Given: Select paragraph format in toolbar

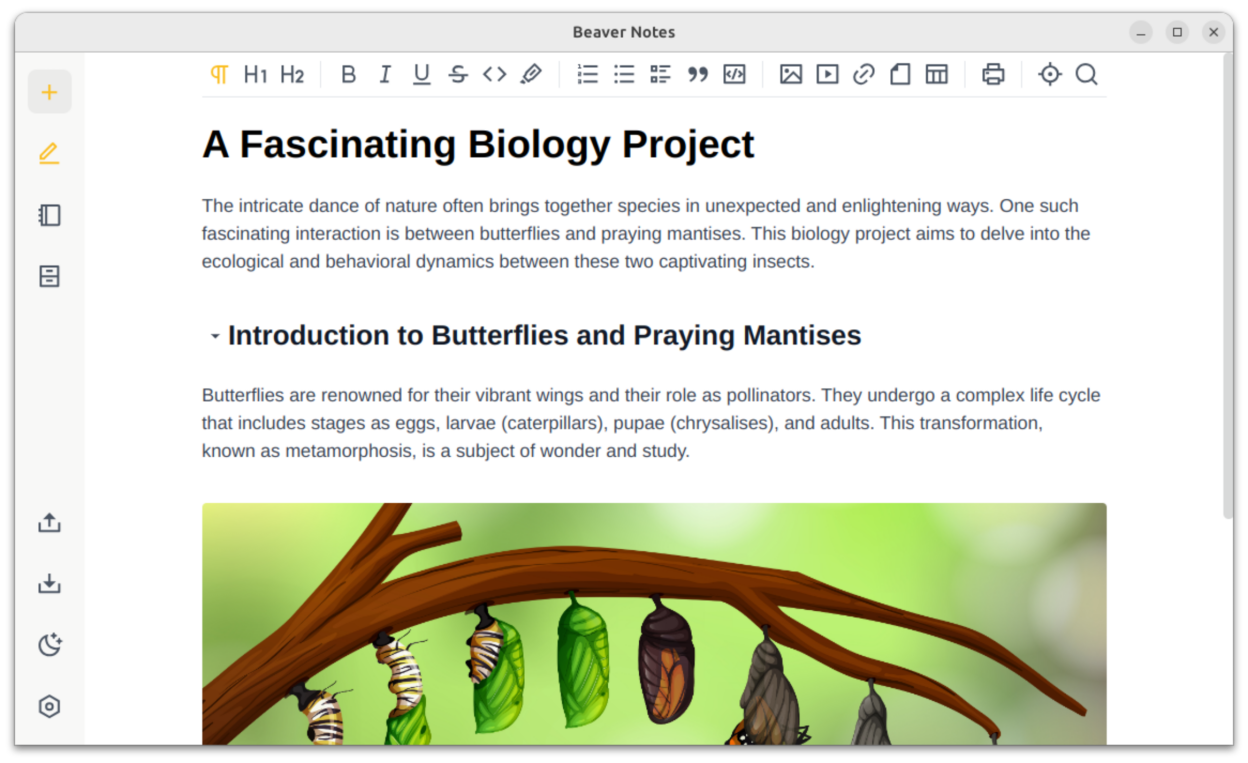Looking at the screenshot, I should (219, 74).
